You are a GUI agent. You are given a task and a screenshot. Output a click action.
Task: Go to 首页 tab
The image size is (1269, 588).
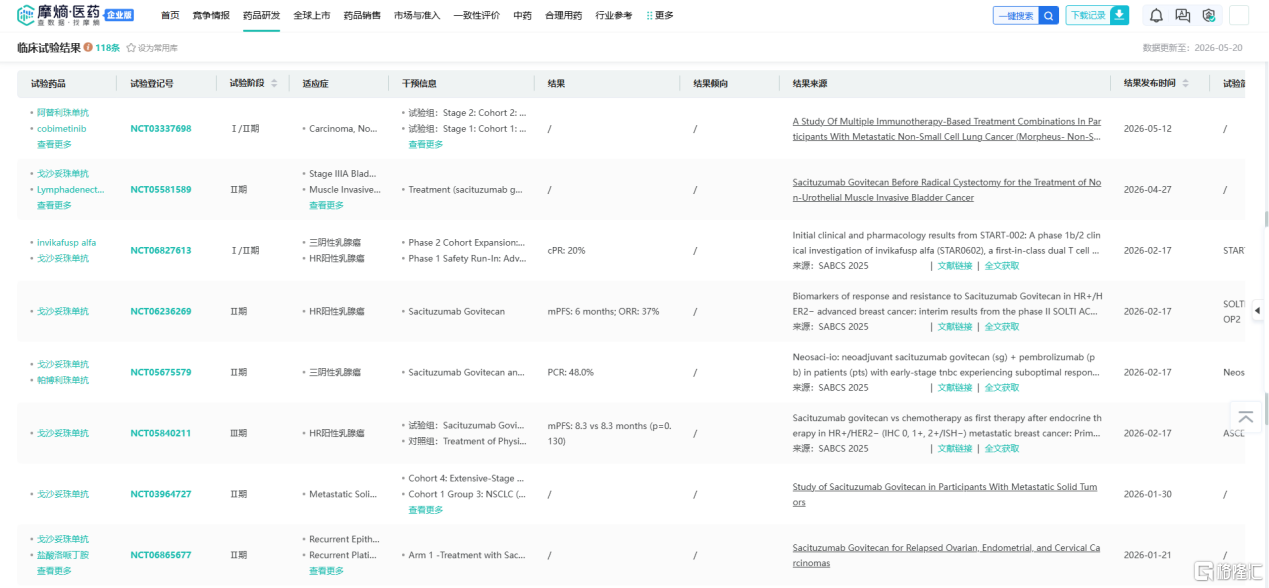[x=170, y=15]
